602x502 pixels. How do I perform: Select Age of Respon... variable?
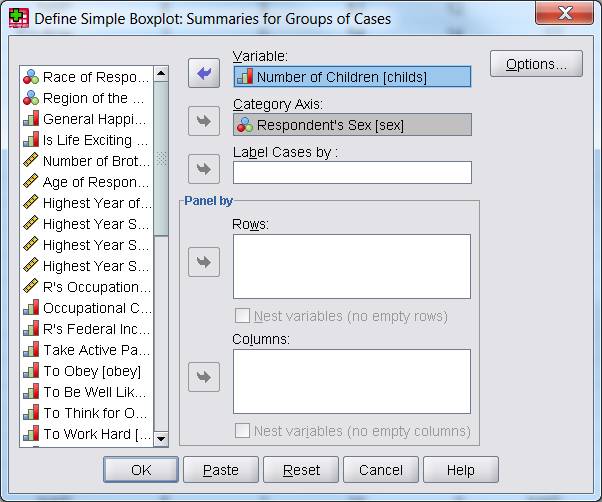(87, 182)
